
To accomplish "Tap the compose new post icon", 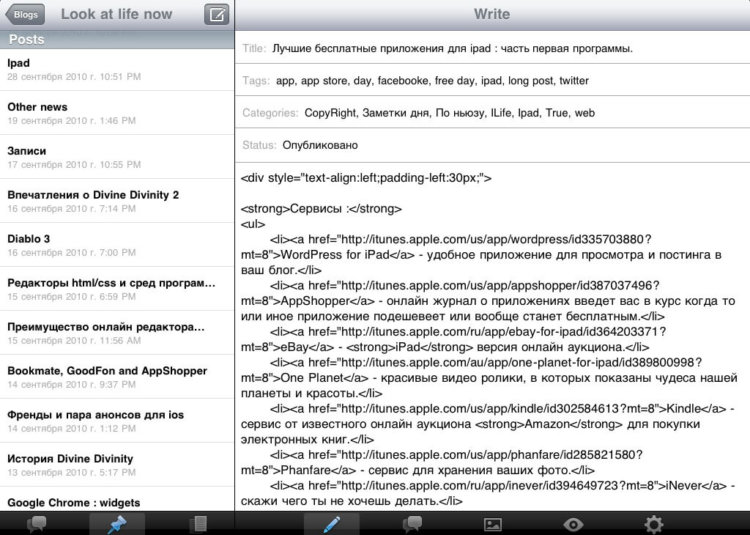I will coord(217,14).
